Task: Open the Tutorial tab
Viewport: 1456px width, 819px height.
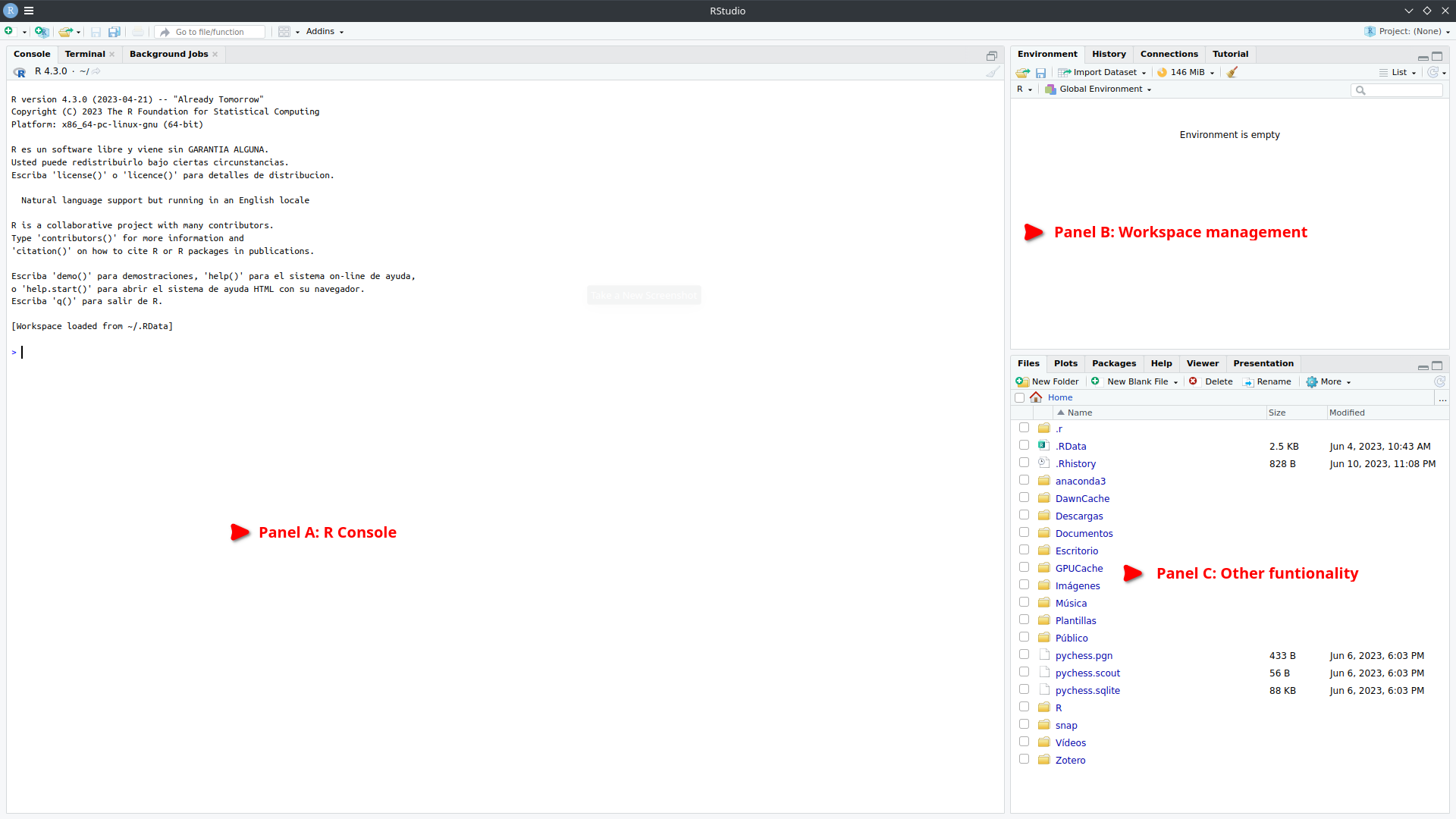Action: coord(1230,55)
